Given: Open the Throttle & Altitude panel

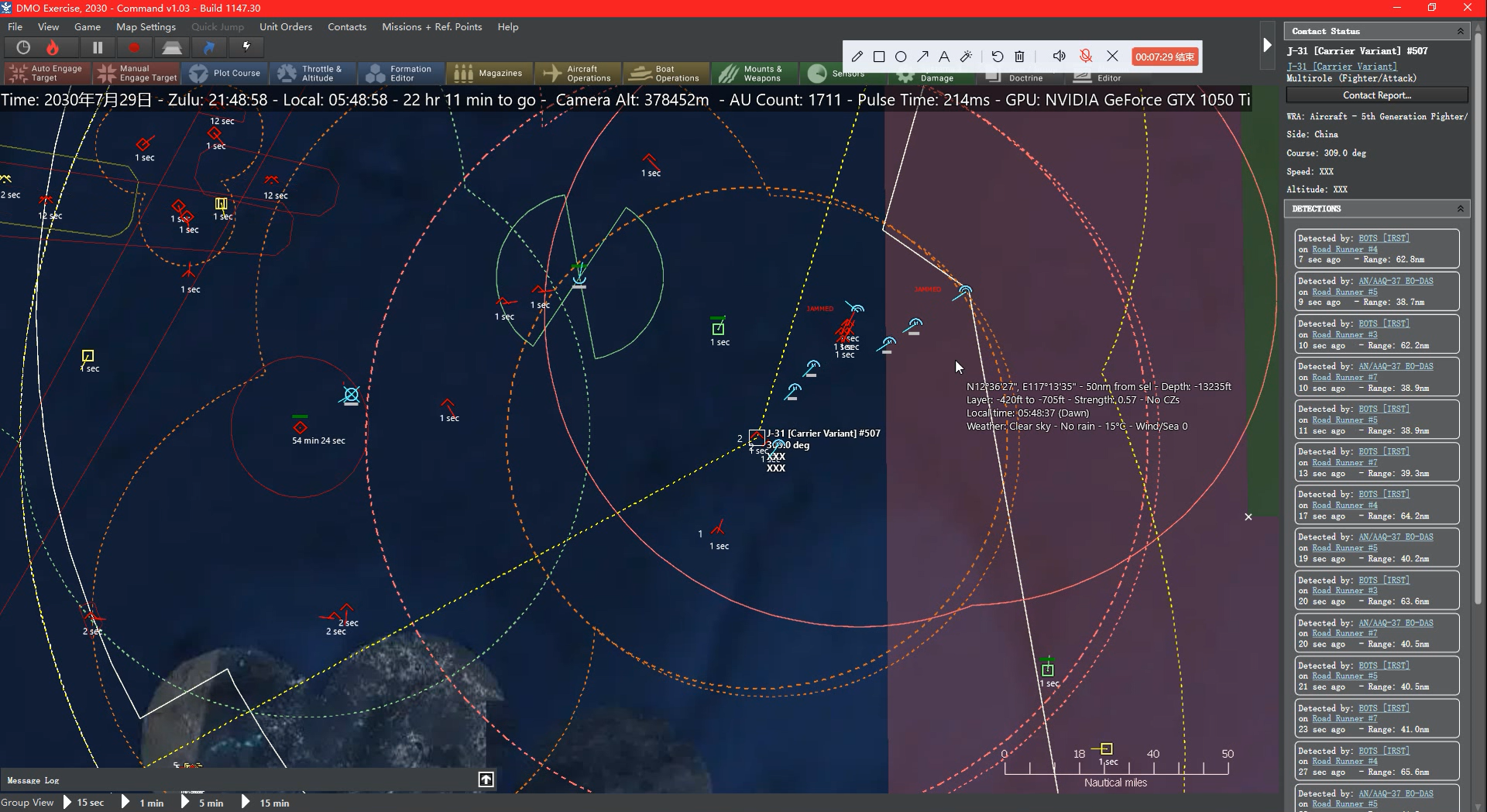Looking at the screenshot, I should pos(313,73).
